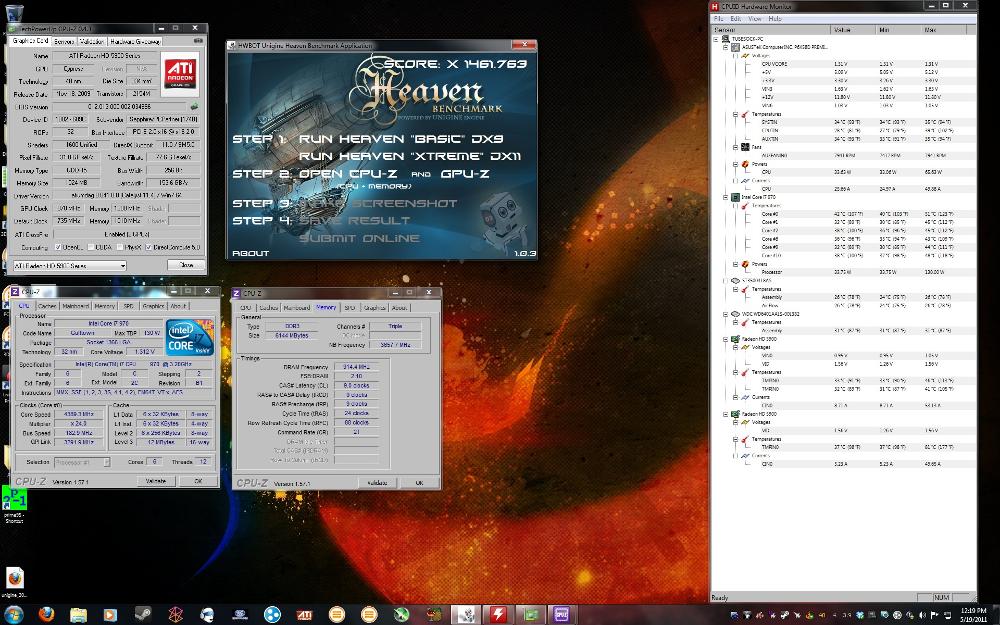This screenshot has height=625, width=1000.
Task: Open Windows Media Player taskbar icon
Action: (110, 614)
